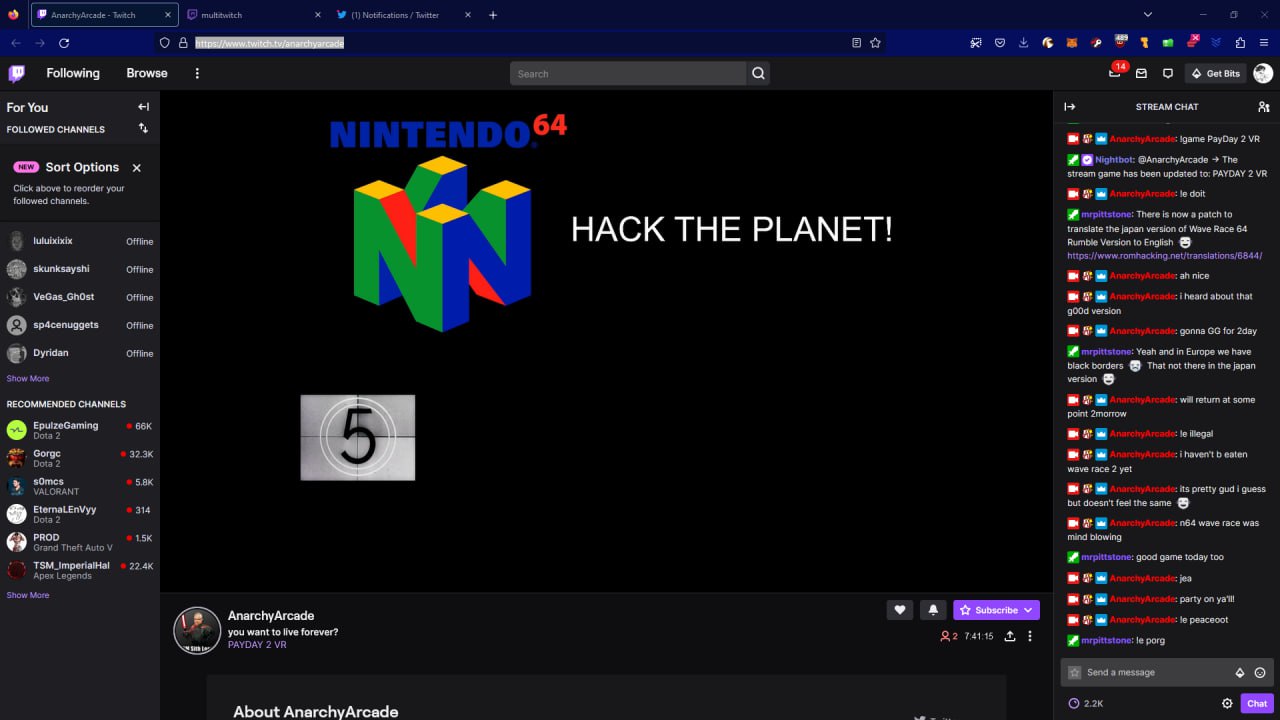1280x720 pixels.
Task: Open a new browser tab
Action: pyautogui.click(x=493, y=15)
